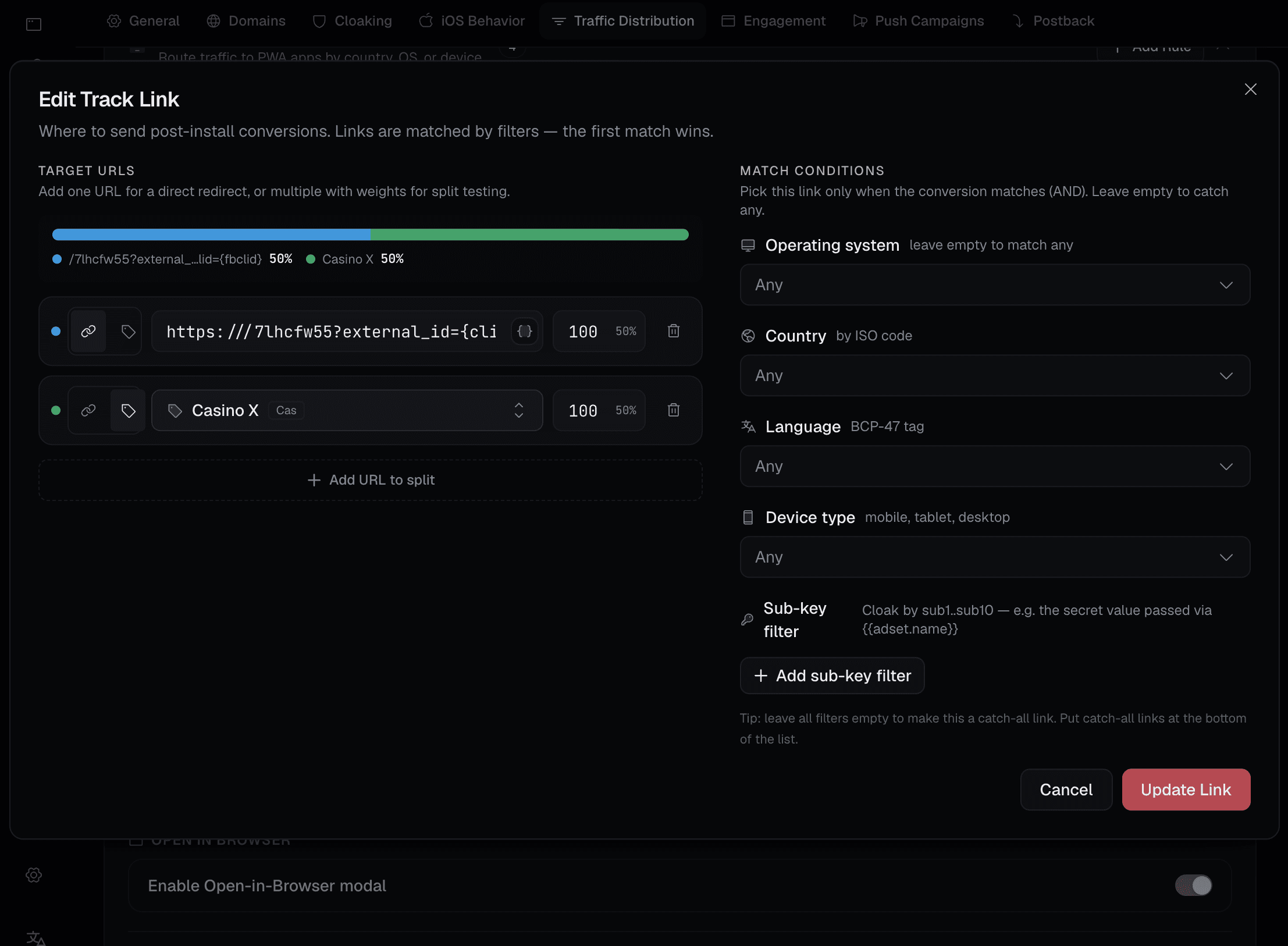Open the Casino X offer selector
This screenshot has height=946, width=1288.
tap(347, 410)
